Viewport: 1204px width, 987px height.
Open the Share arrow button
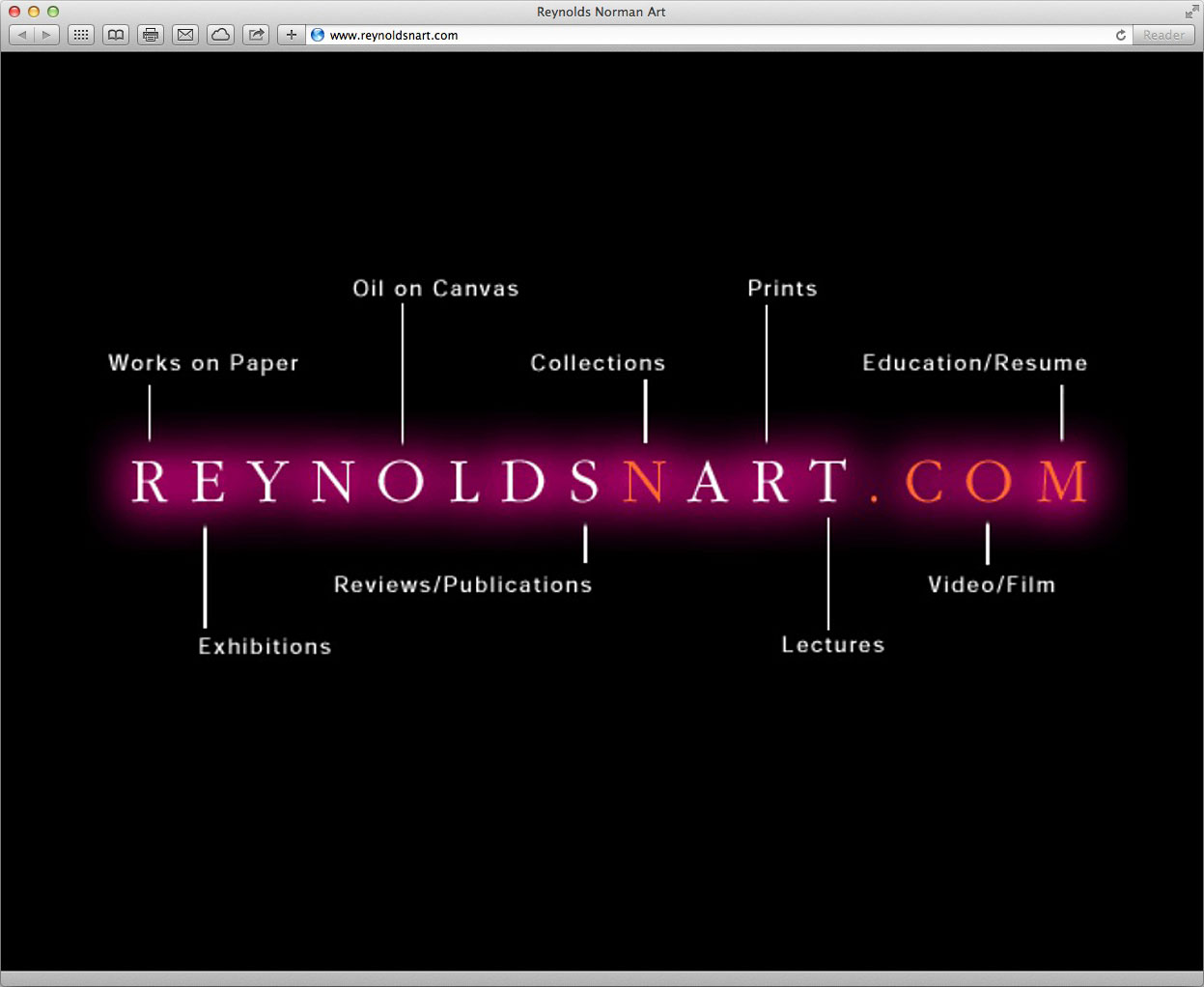256,35
